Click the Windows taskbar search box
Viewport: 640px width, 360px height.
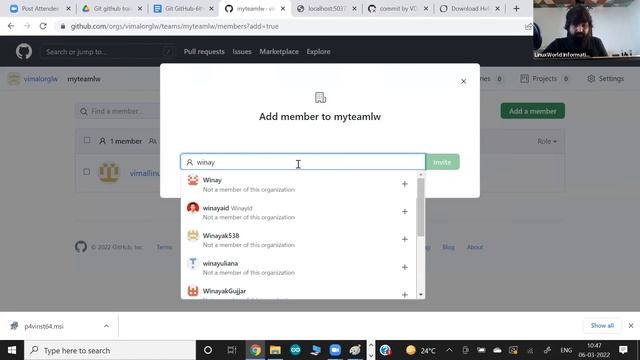(110, 350)
